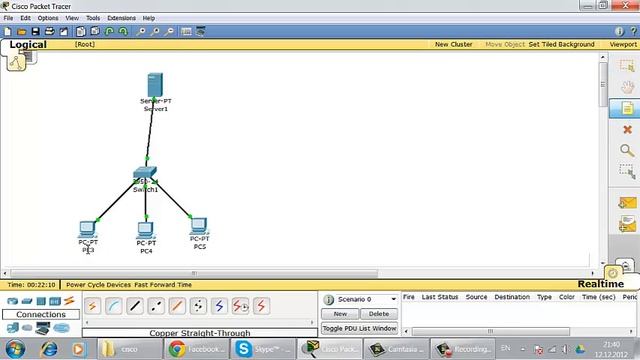Select the Server1 device in workspace
640x360 pixels.
(x=155, y=85)
